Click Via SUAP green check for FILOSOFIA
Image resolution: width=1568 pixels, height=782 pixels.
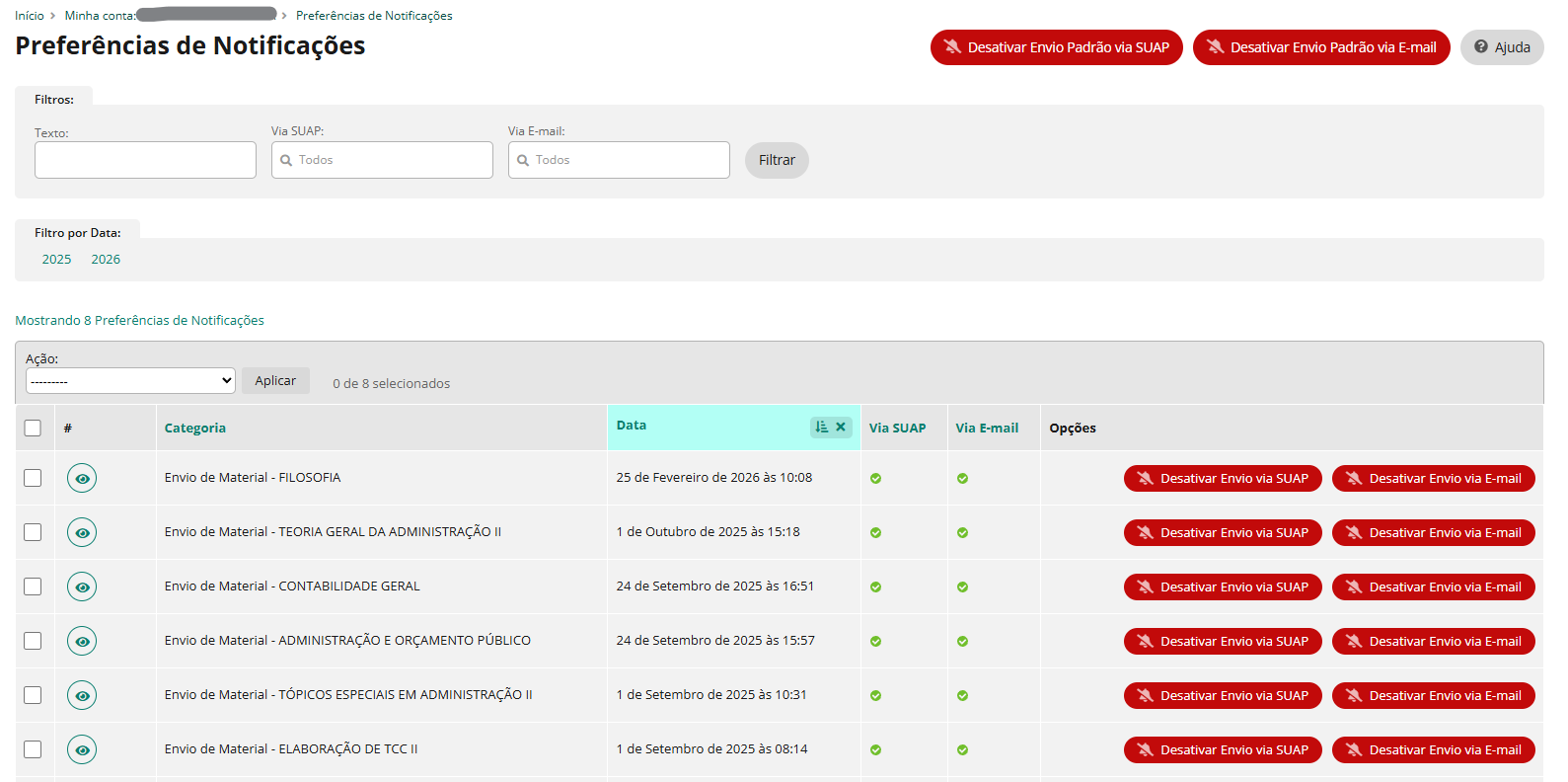point(875,479)
